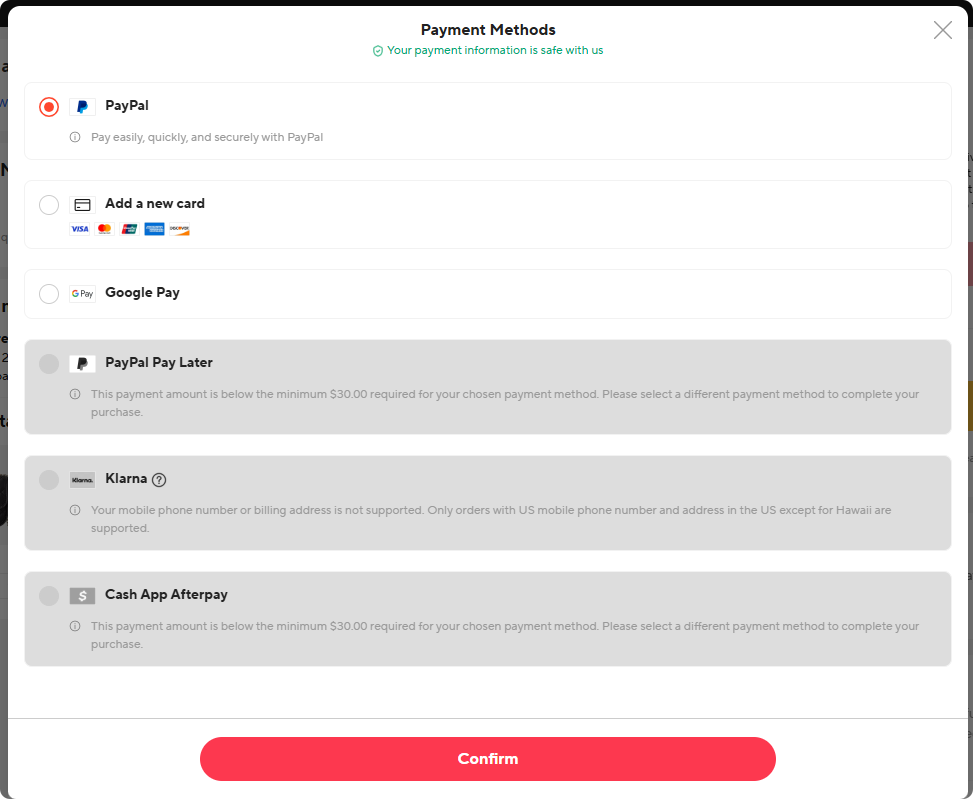Click the American Express card logo
The width and height of the screenshot is (973, 799).
pyautogui.click(x=154, y=229)
